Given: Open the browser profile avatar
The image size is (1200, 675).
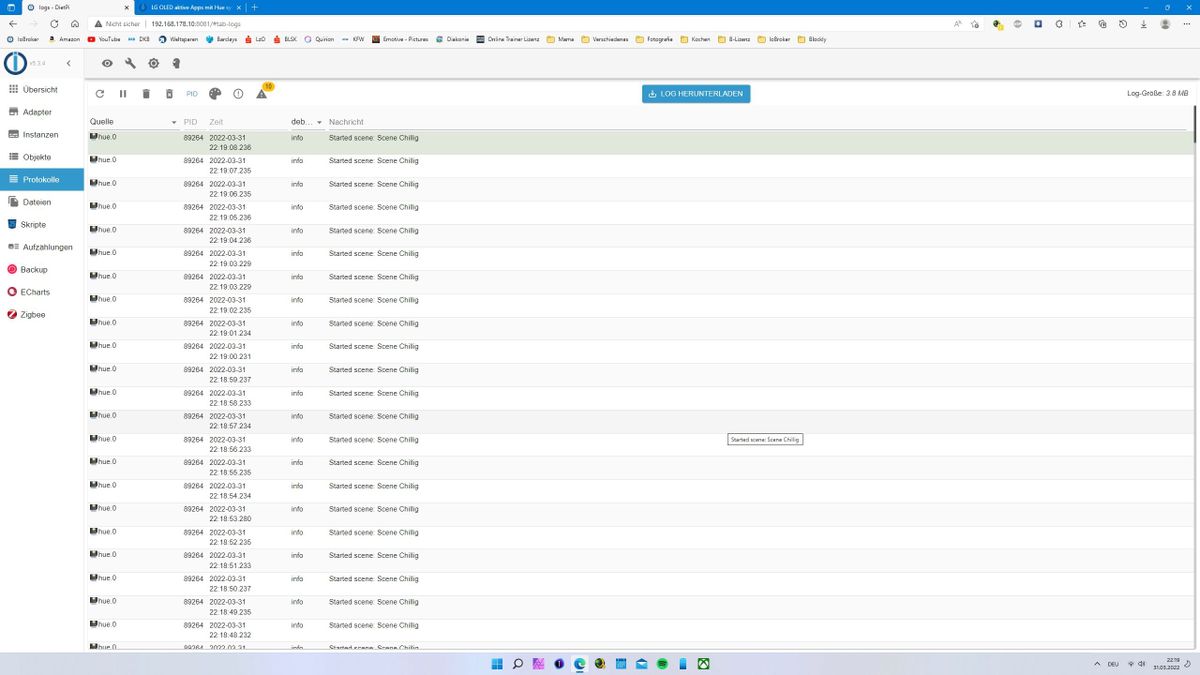Looking at the screenshot, I should 1166,23.
